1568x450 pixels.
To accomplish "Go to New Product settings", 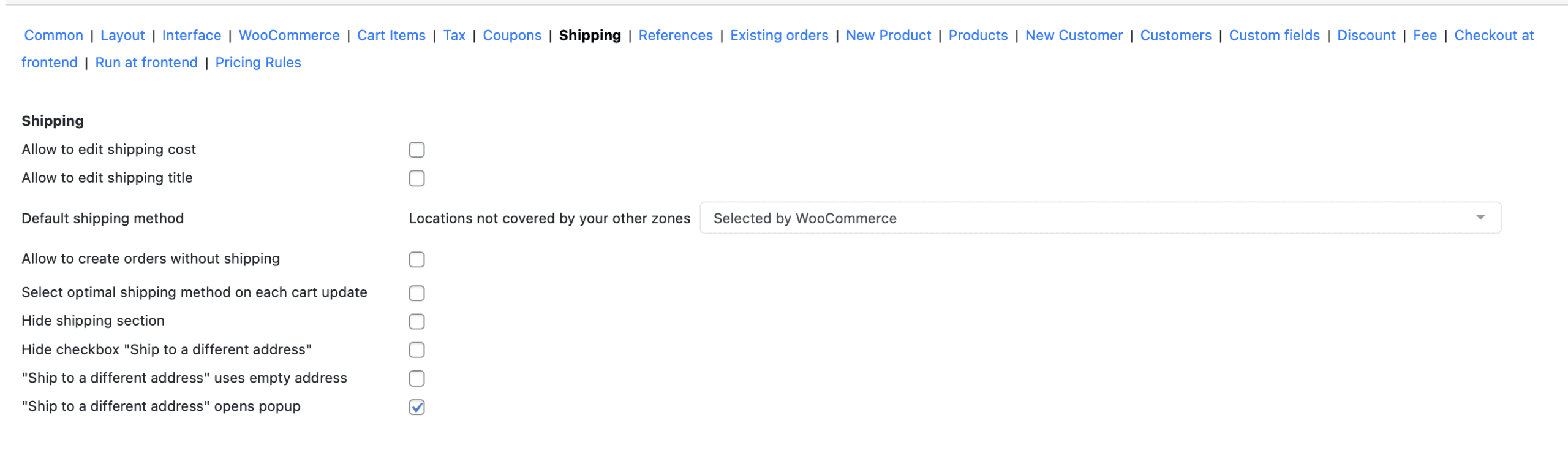I will [x=888, y=35].
